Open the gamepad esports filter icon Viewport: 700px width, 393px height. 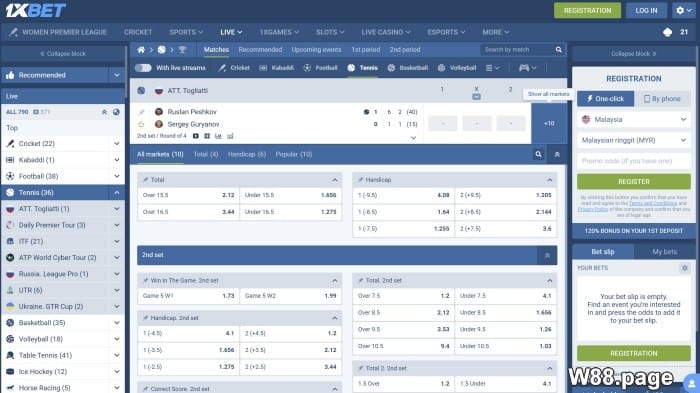click(x=527, y=68)
